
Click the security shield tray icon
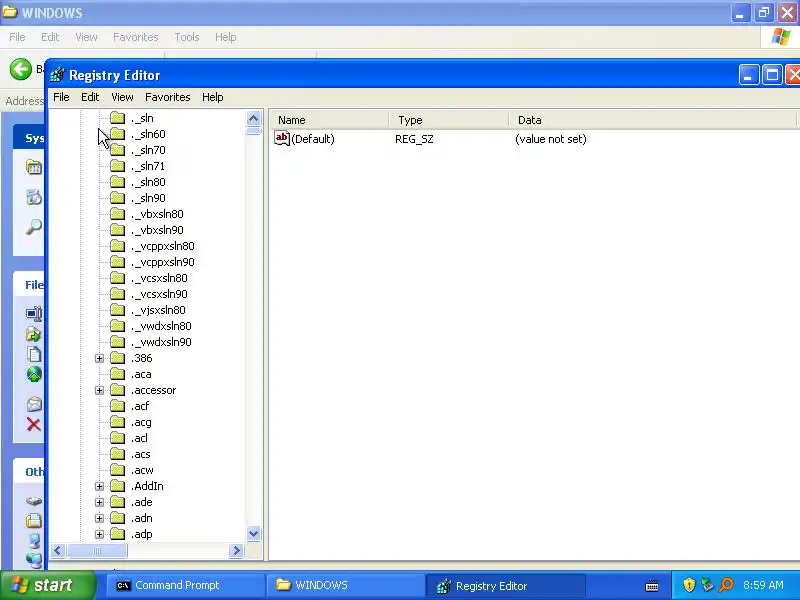coord(689,585)
